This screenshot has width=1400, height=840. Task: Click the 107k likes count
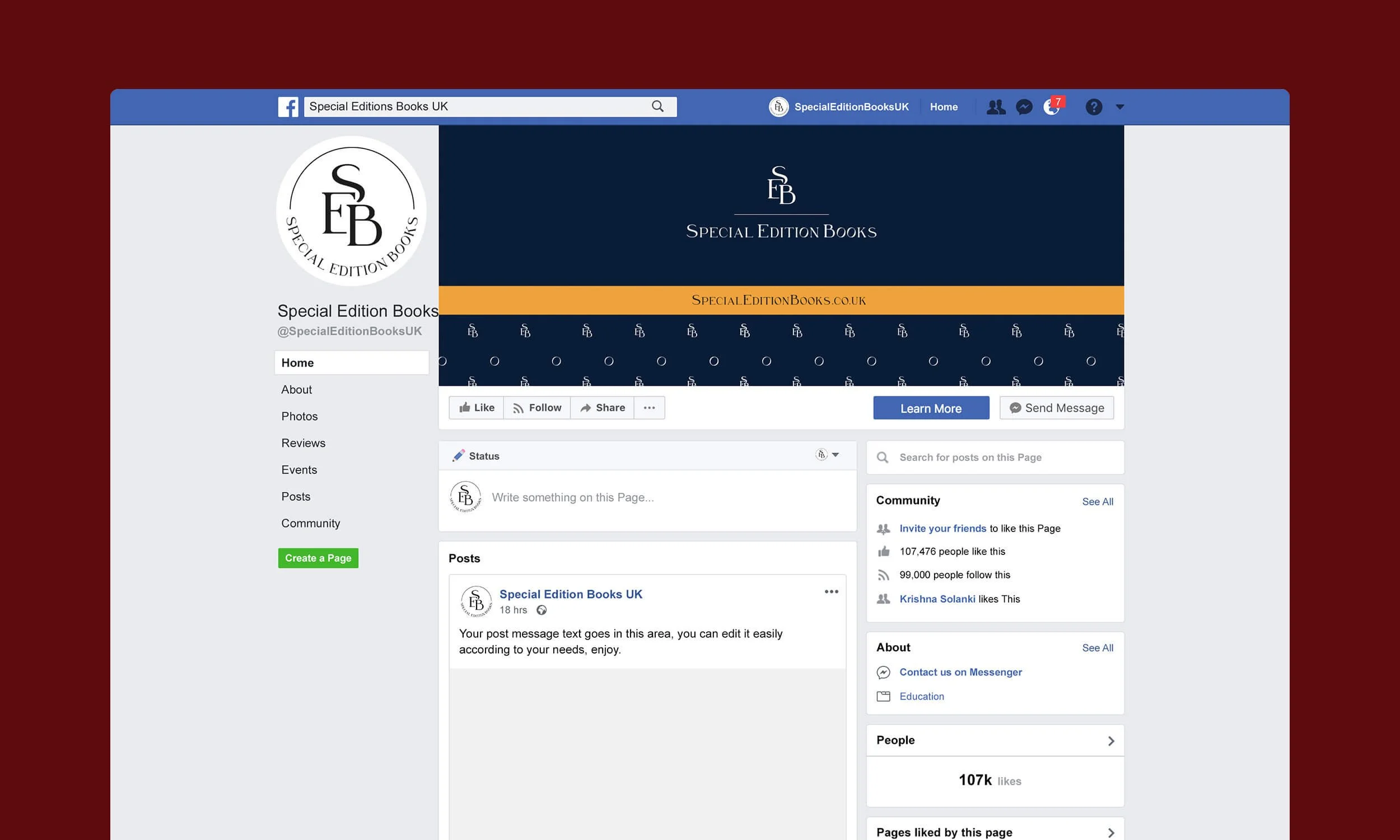click(990, 780)
